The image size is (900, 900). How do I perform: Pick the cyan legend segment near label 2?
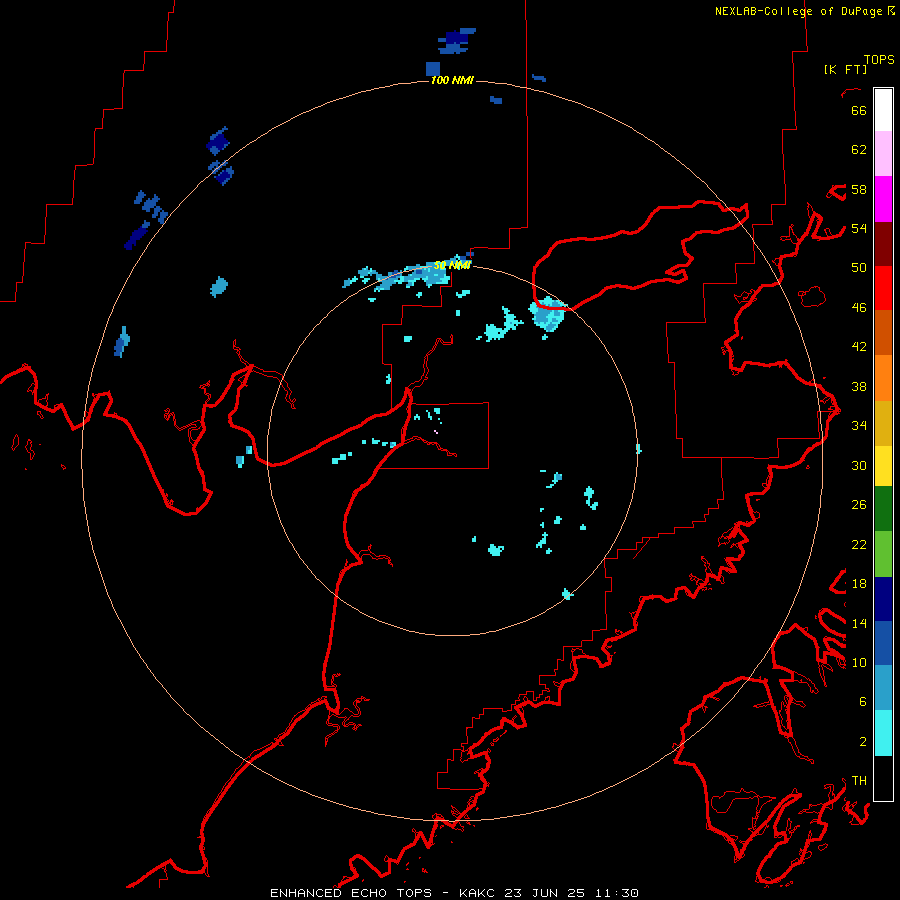(x=883, y=733)
